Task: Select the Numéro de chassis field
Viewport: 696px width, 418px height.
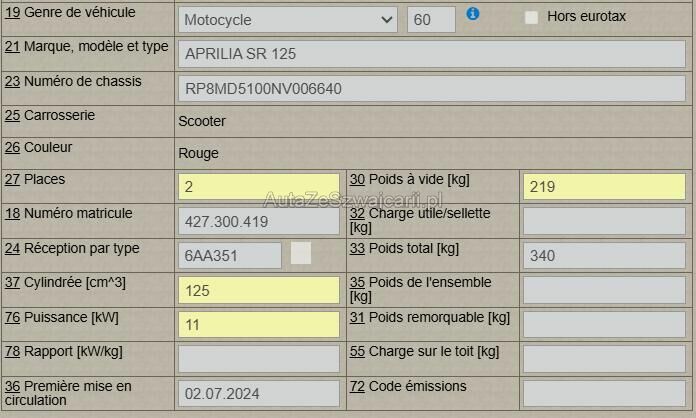Action: click(x=431, y=88)
